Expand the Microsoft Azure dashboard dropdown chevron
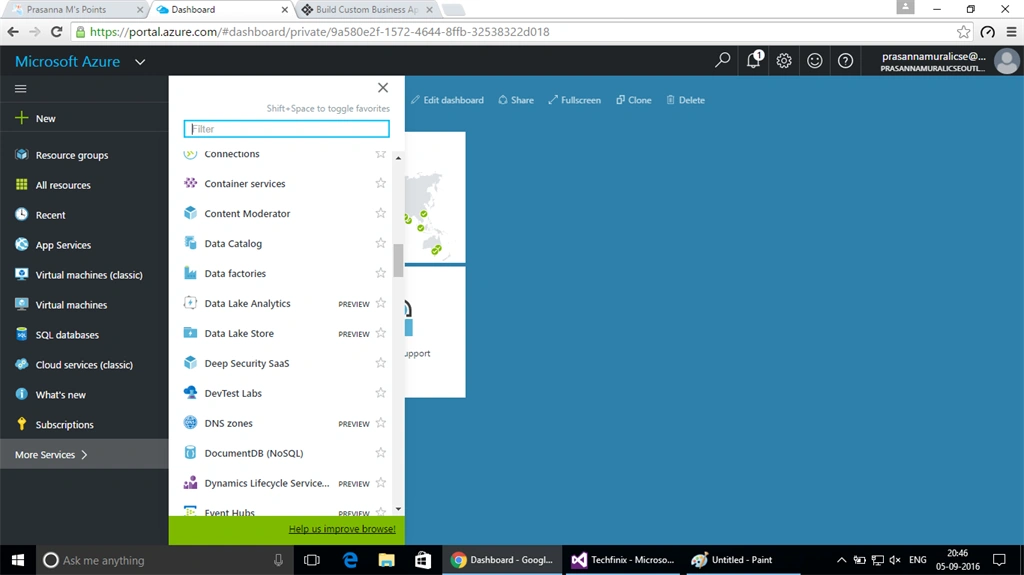Screen dimensions: 1024x575 coord(140,62)
